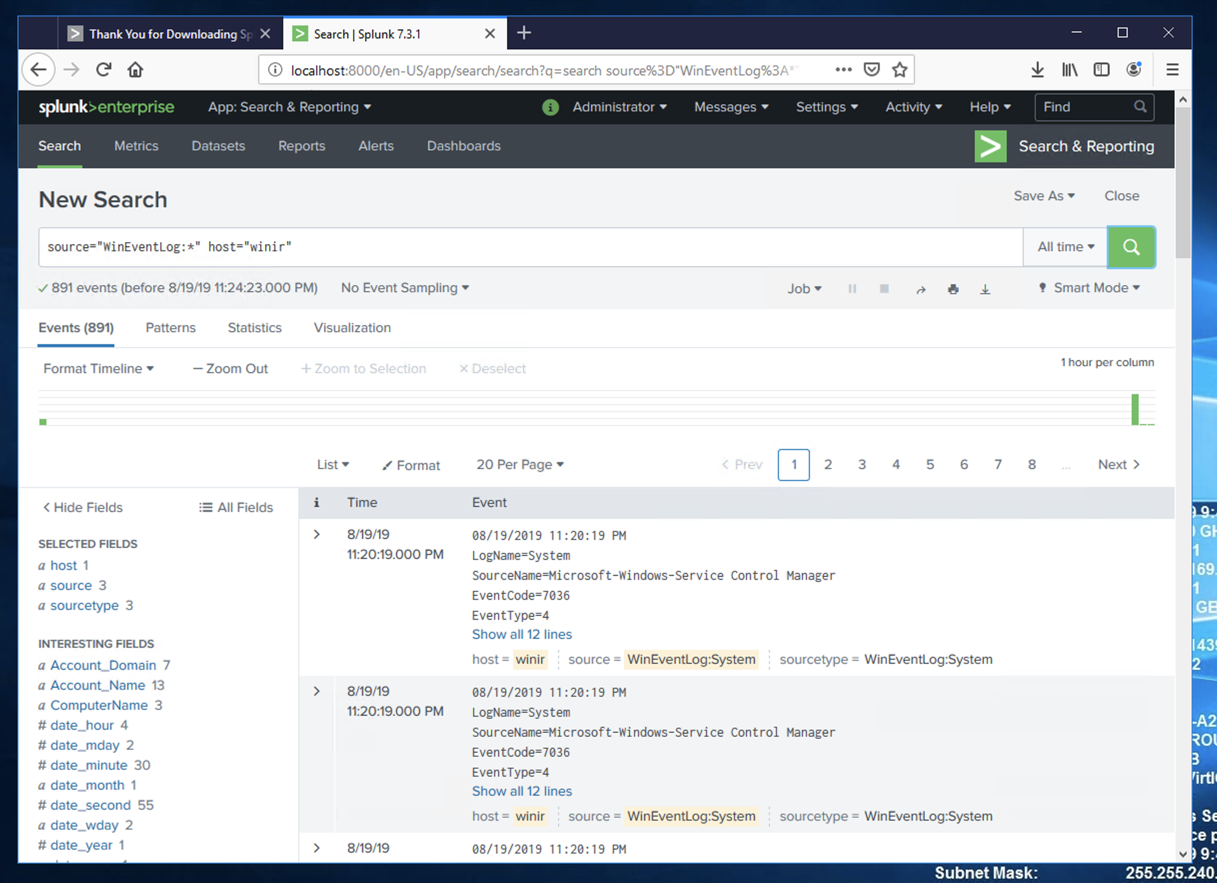Run the search with green magnifier button
The image size is (1217, 883).
click(1131, 247)
